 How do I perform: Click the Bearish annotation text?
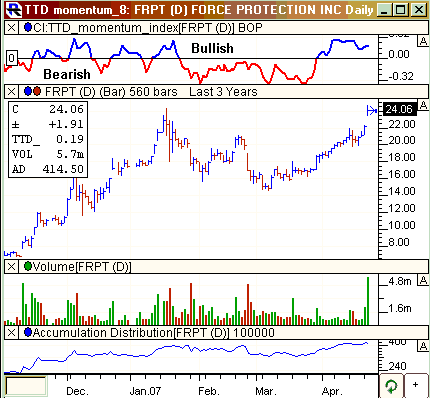[67, 74]
